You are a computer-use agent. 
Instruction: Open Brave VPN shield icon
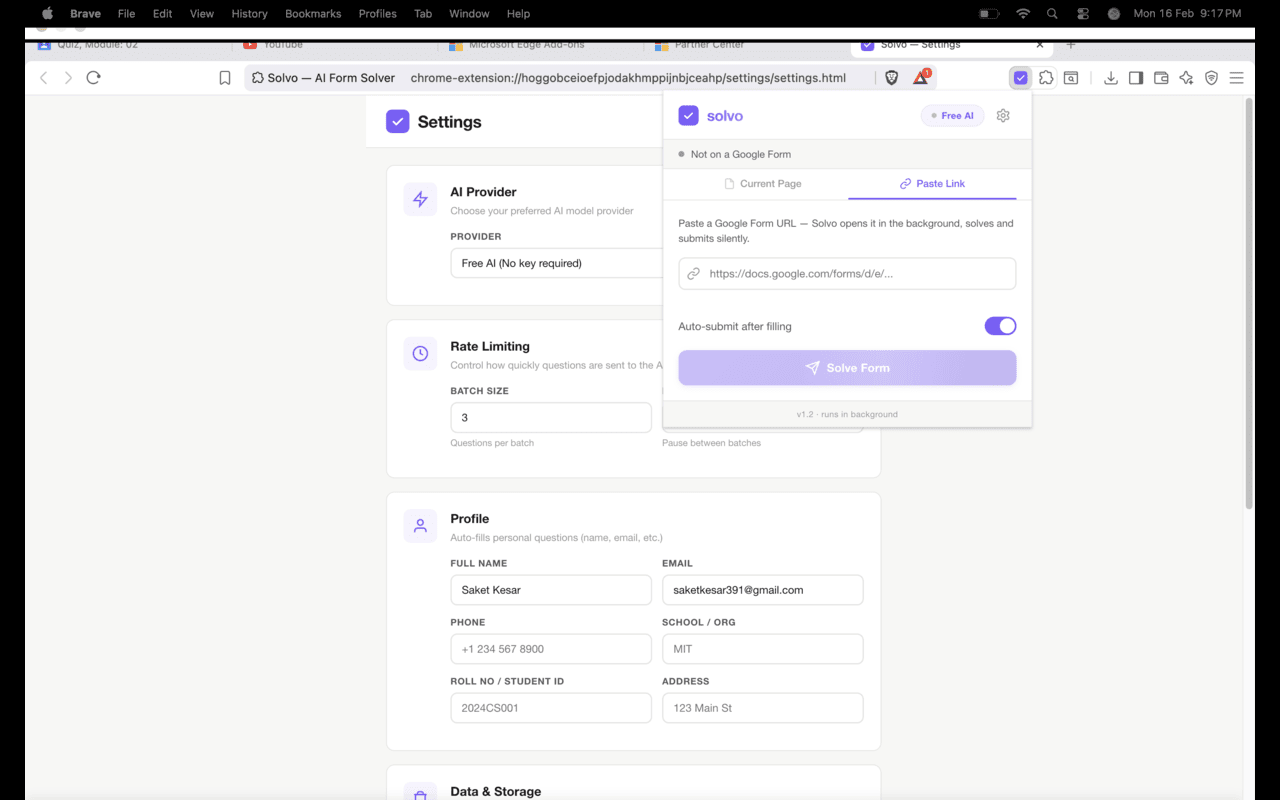[x=1211, y=78]
